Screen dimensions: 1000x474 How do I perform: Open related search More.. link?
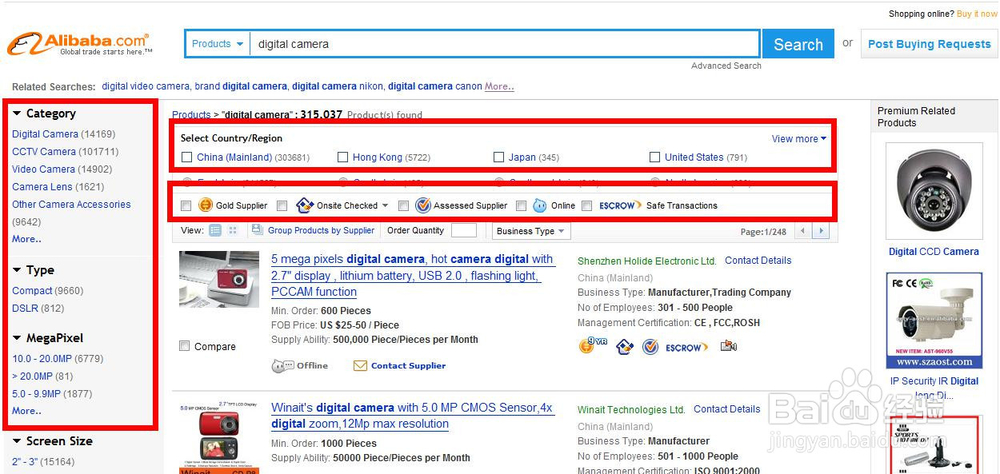tap(499, 86)
